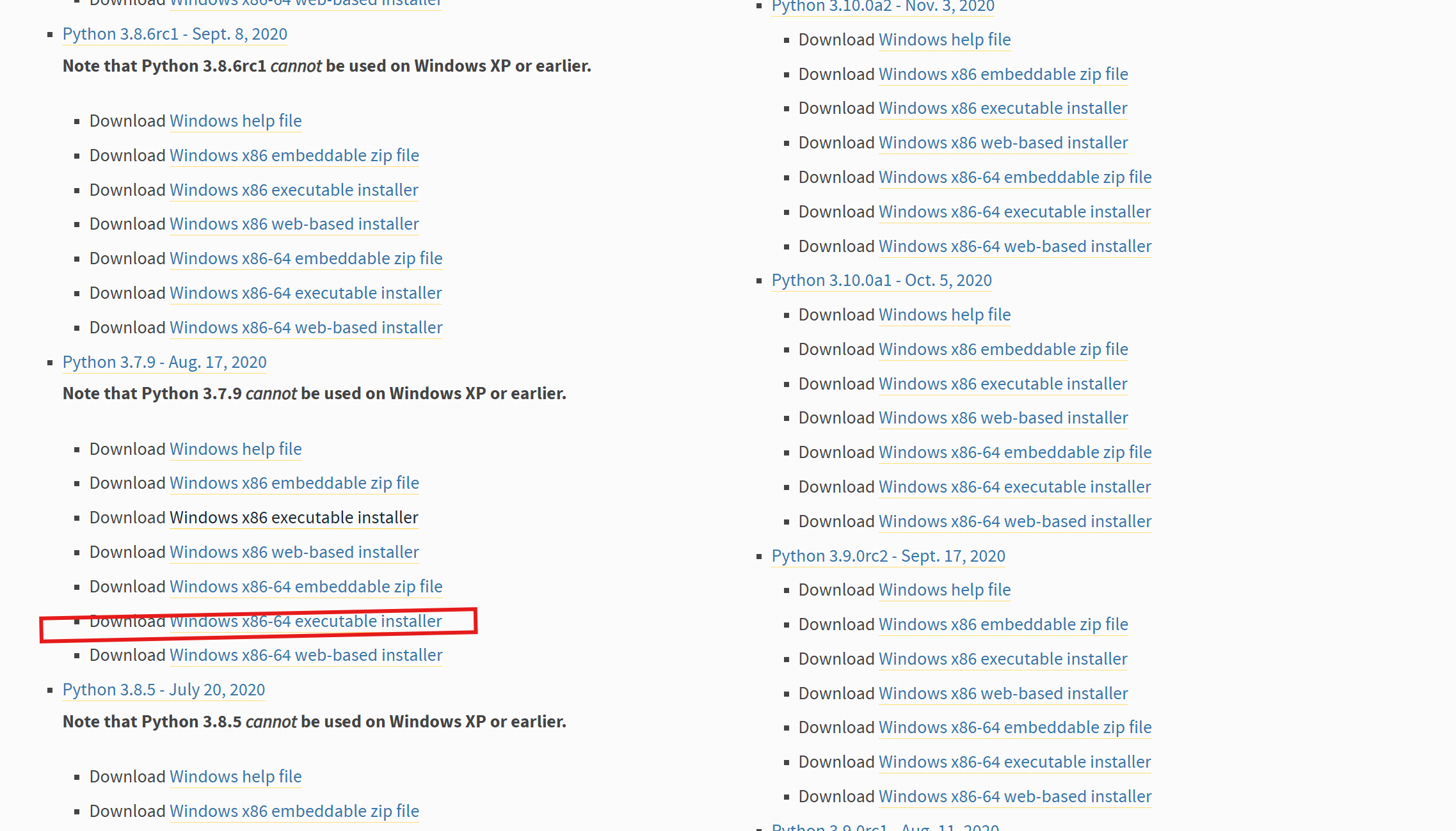Download Python 3.10.0a1 Windows x86 embeddable zip file

point(1003,349)
